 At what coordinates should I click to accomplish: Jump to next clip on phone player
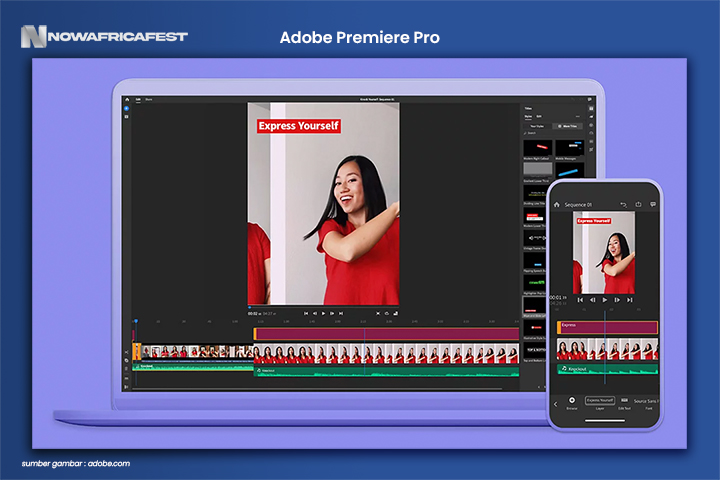tap(630, 300)
